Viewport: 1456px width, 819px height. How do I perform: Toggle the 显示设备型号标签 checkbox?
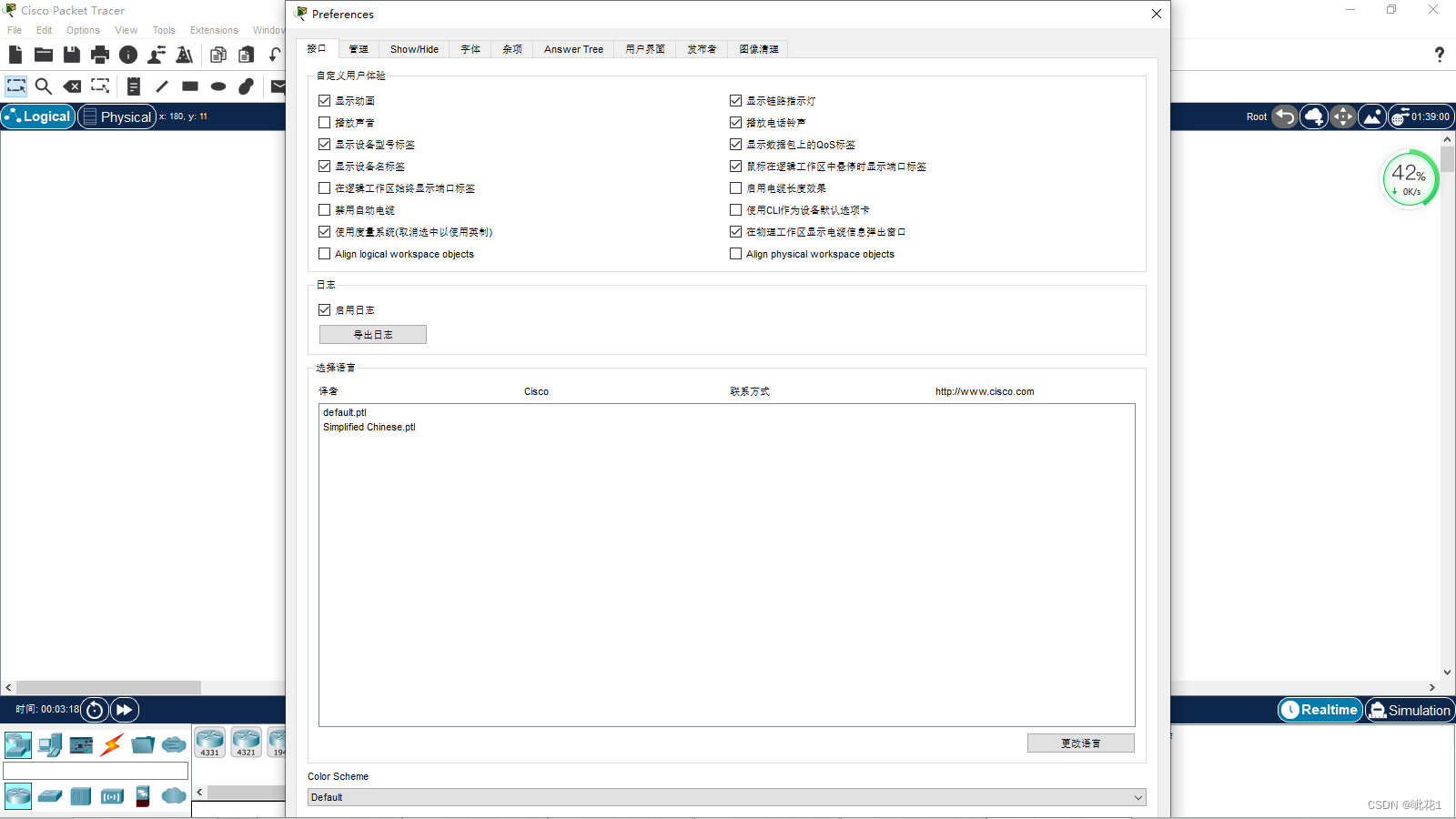point(324,144)
